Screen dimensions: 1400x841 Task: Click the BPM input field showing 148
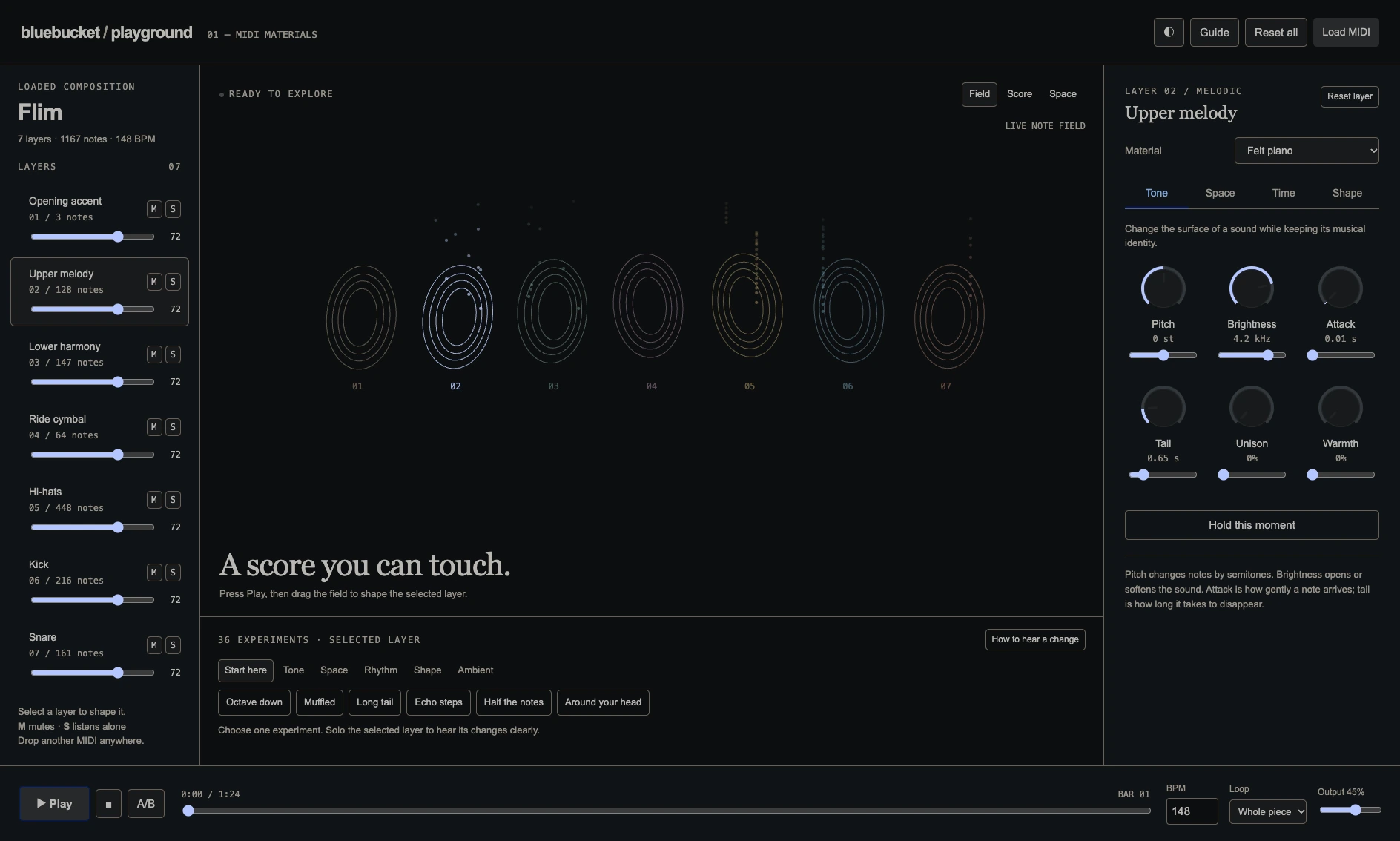tap(1192, 811)
